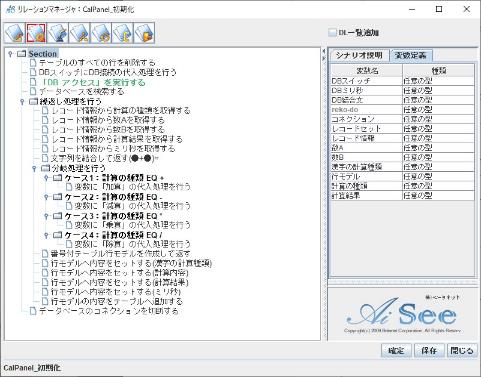Select レコード情報から計算の種類を取得する row
The height and width of the screenshot is (377, 481).
pos(121,111)
